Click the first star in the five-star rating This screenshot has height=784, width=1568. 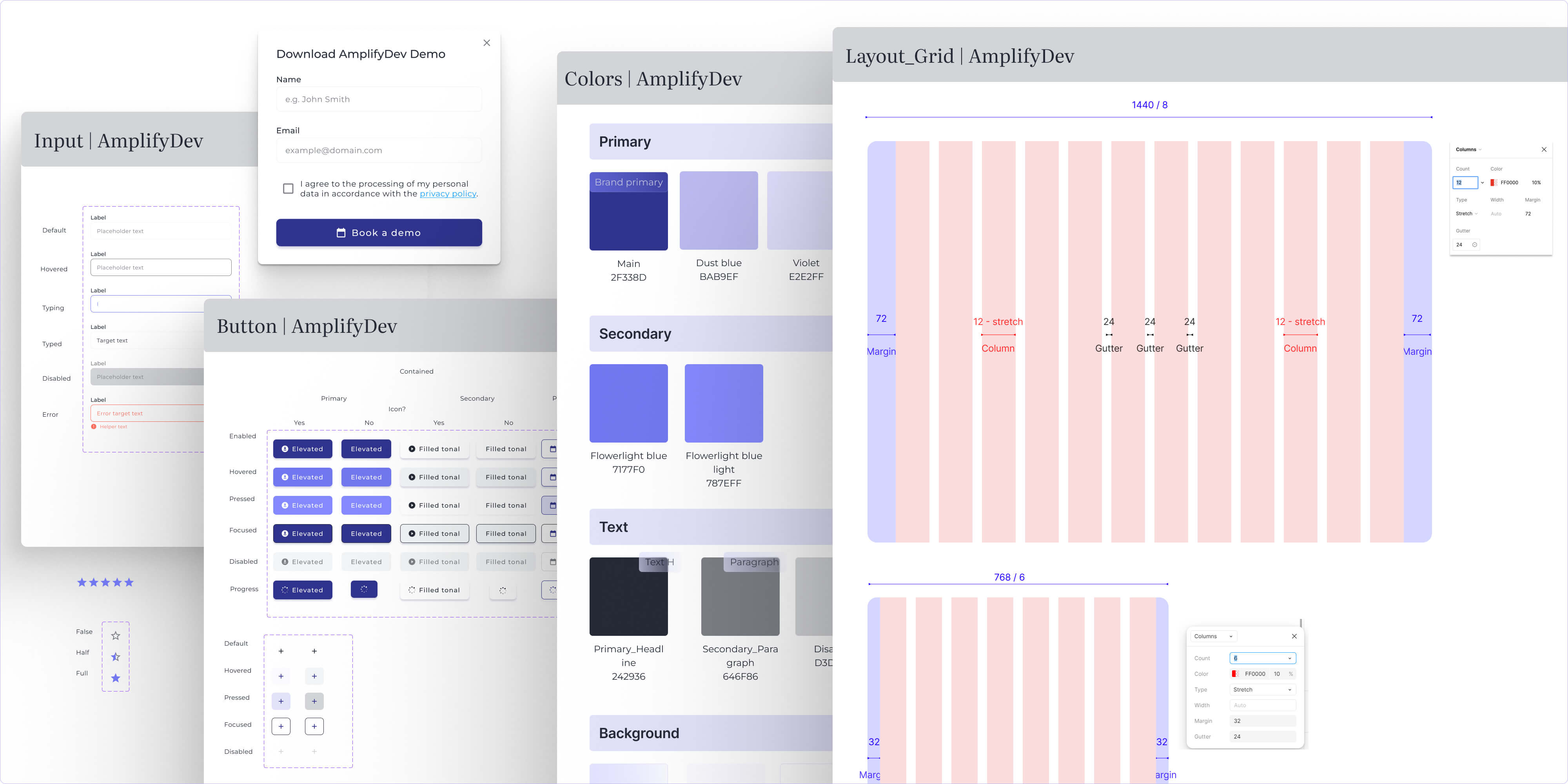click(82, 583)
